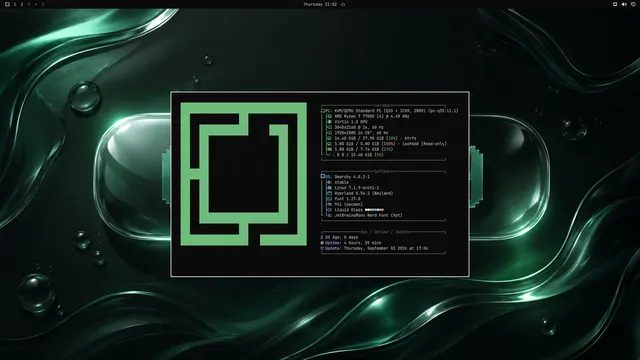
Task: Click text 'Omarchy 4.0.2-1'
Action: (352, 177)
